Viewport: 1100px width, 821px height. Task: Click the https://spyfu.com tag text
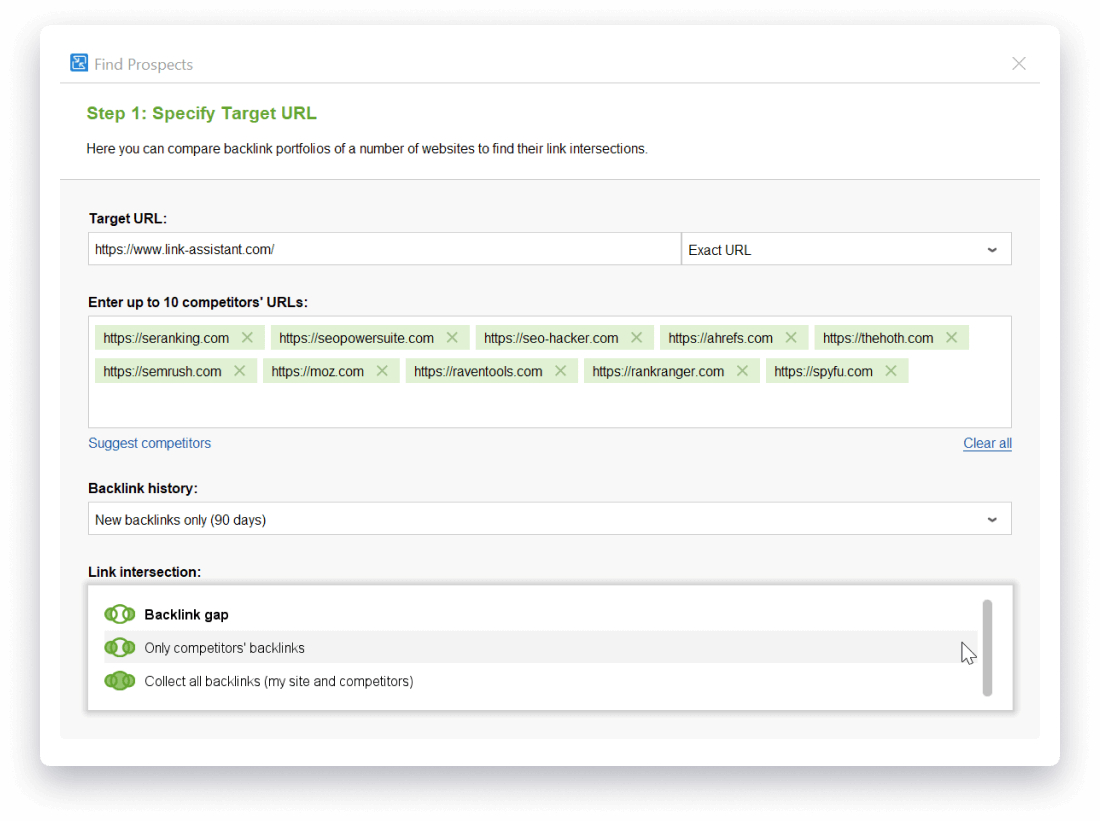point(823,371)
